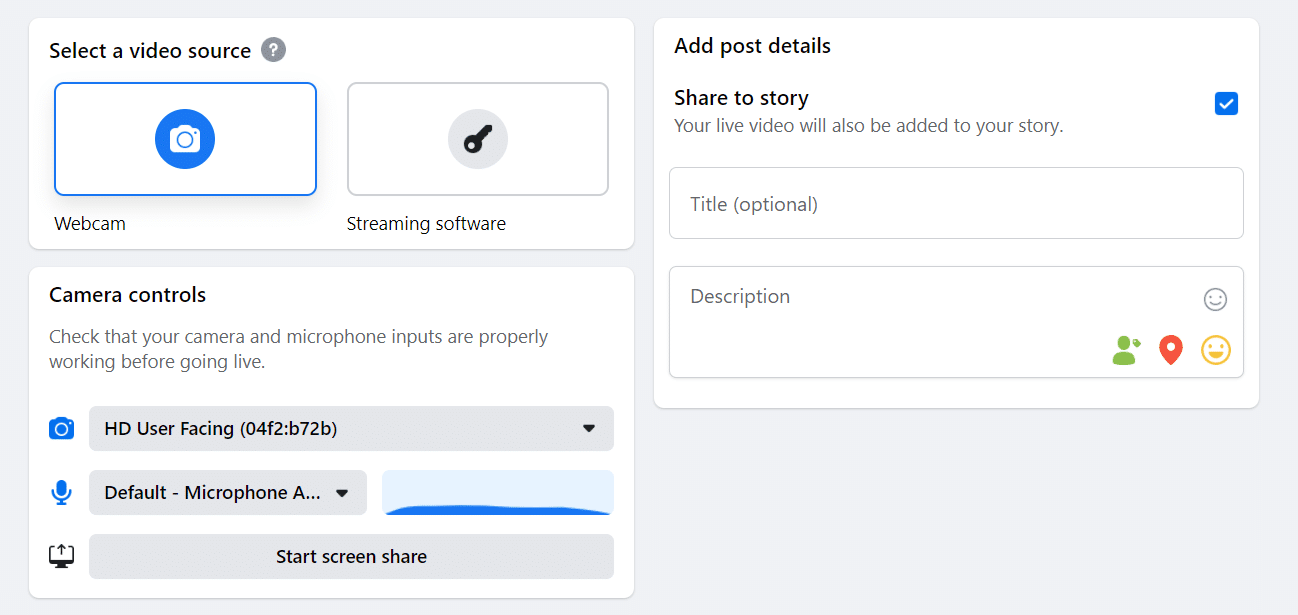This screenshot has height=615, width=1298.
Task: Click the arrow on the camera selector
Action: coord(589,429)
